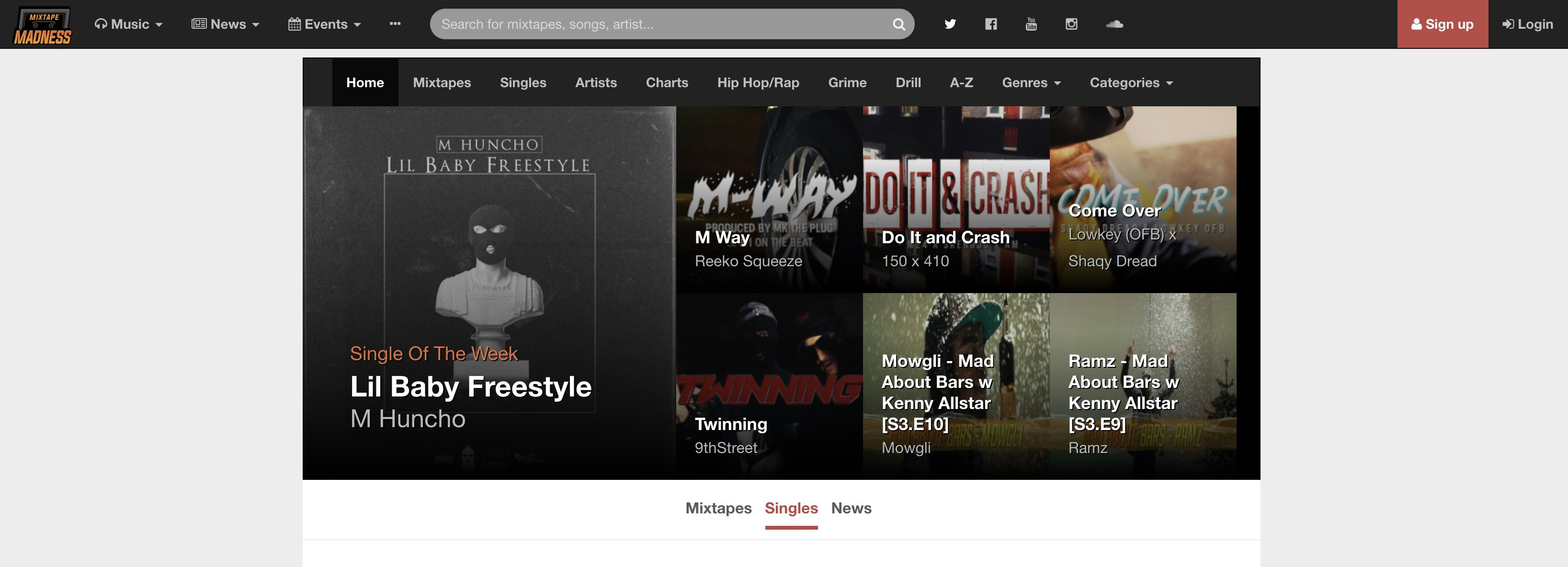Click the magnifying glass search icon
Viewport: 1568px width, 567px height.
click(898, 24)
